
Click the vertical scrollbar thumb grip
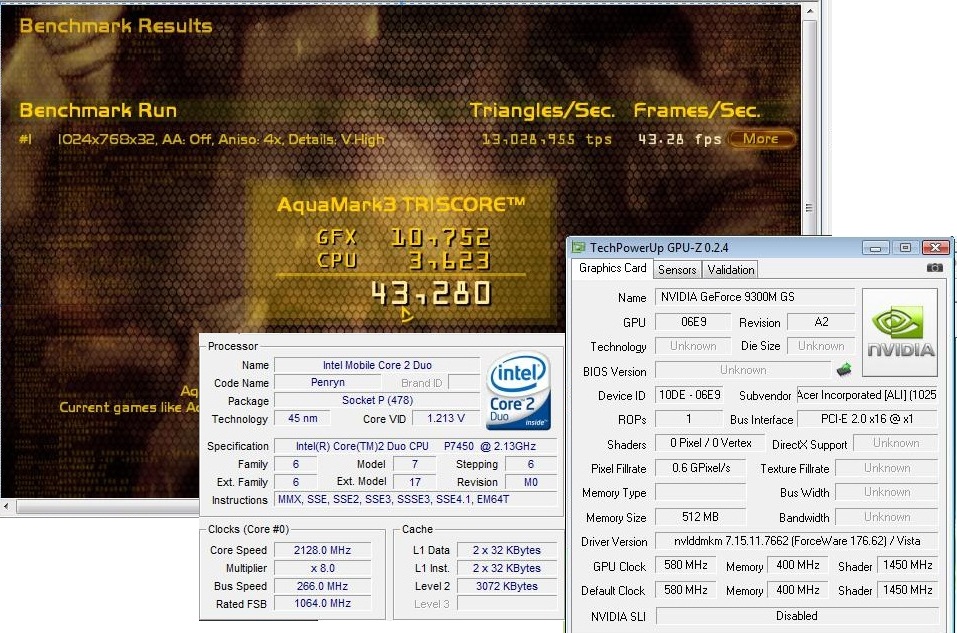click(x=809, y=208)
